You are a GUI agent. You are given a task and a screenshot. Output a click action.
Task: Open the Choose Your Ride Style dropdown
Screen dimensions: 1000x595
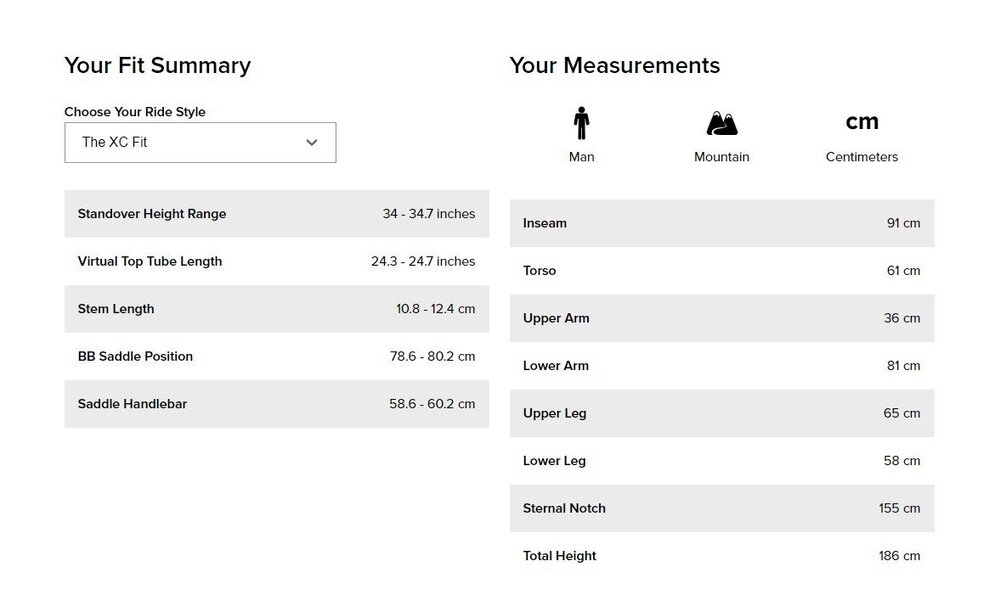[200, 142]
